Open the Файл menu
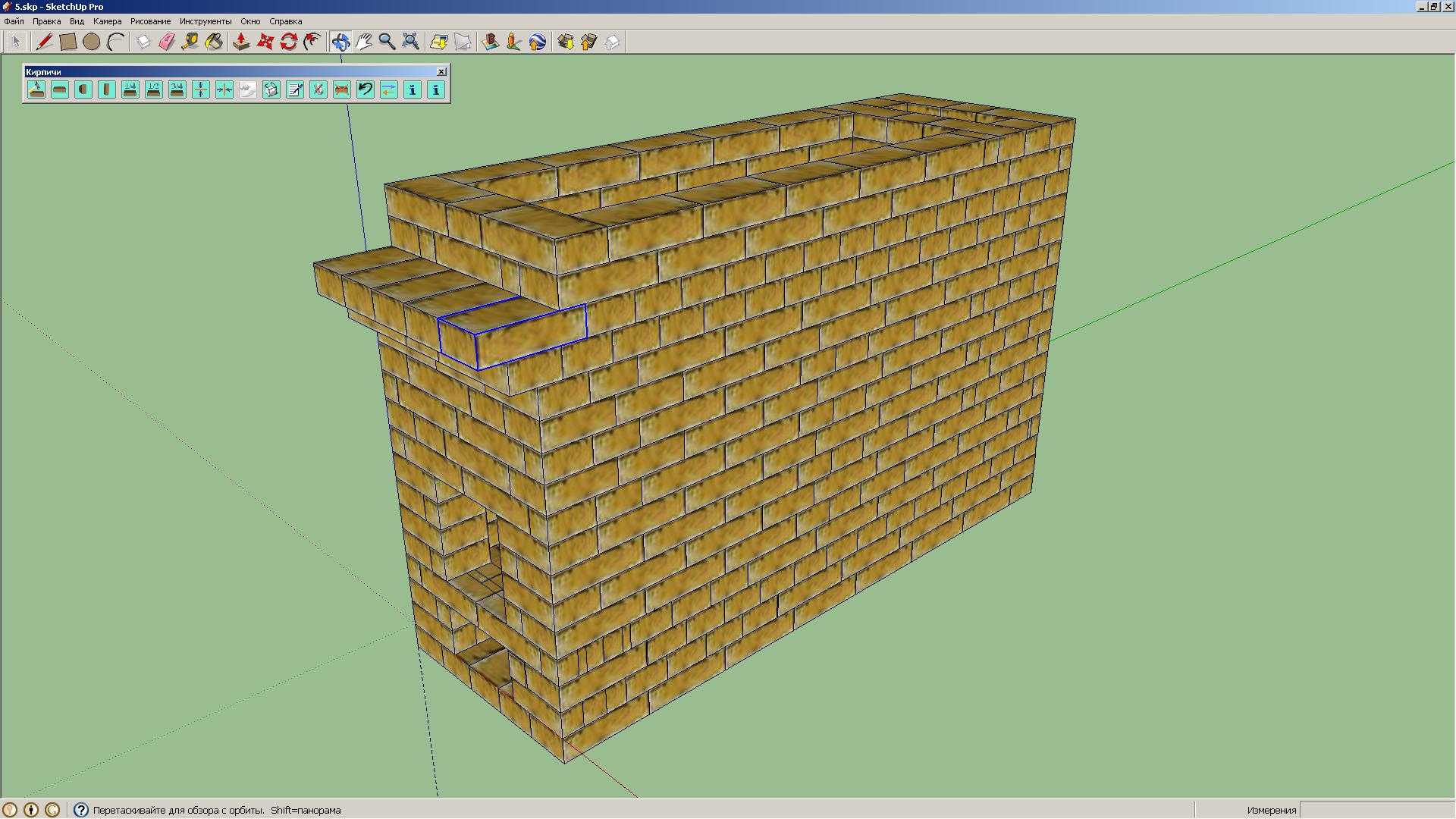 14,21
